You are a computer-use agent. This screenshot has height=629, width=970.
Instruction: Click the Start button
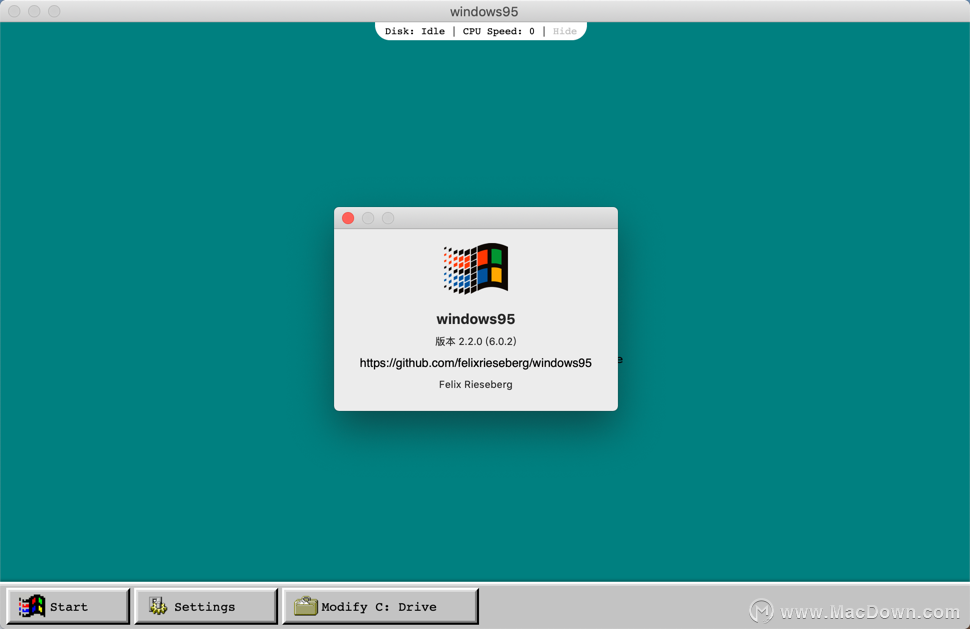[68, 606]
